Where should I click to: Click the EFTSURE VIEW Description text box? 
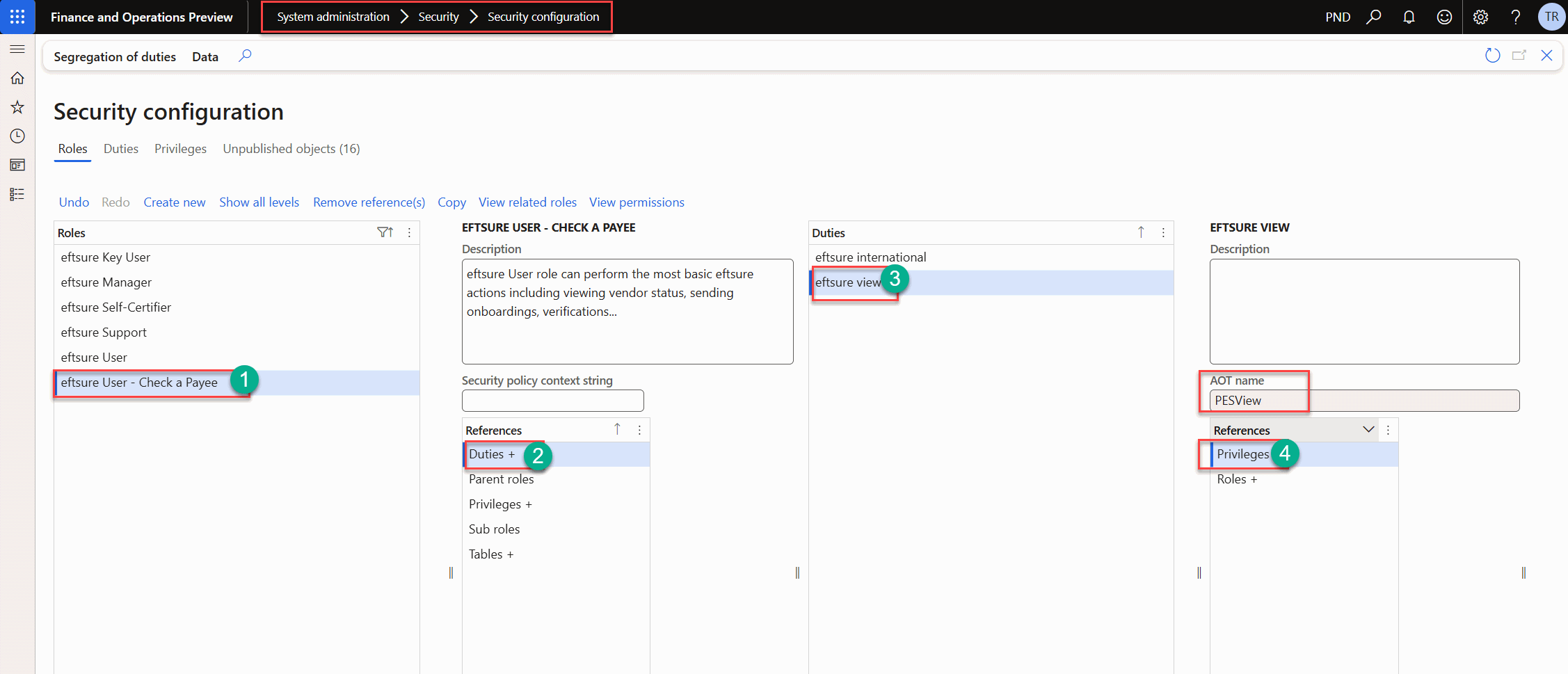click(x=1364, y=312)
